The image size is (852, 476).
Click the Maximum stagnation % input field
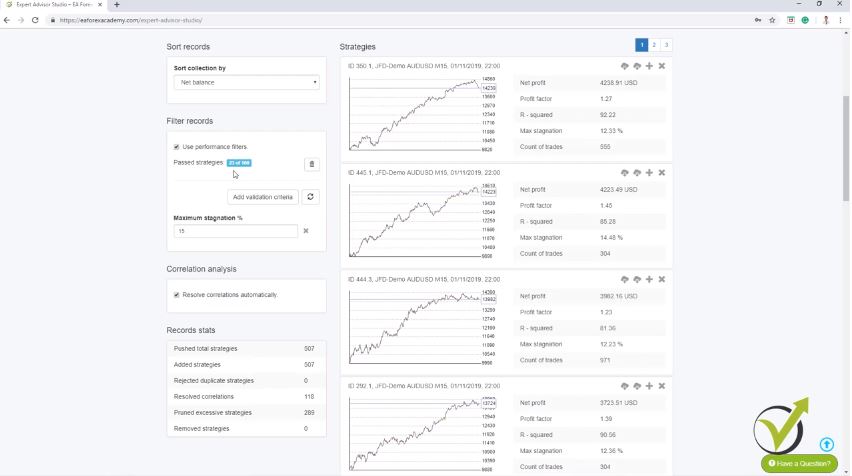click(x=235, y=231)
